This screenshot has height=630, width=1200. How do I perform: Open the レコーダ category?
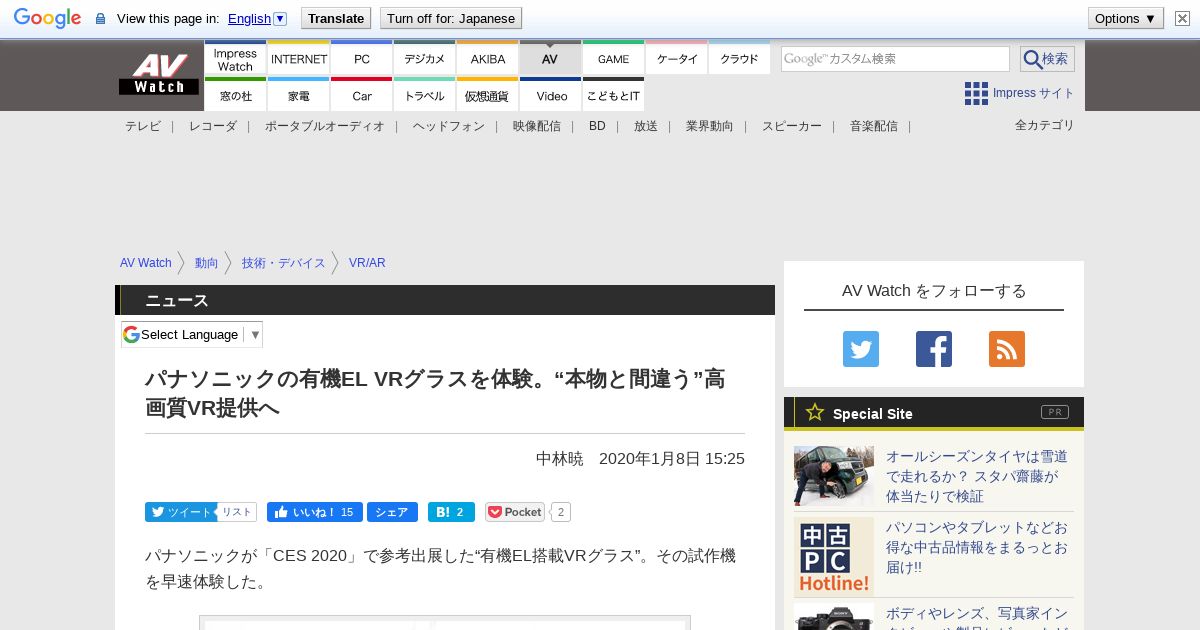tap(213, 126)
